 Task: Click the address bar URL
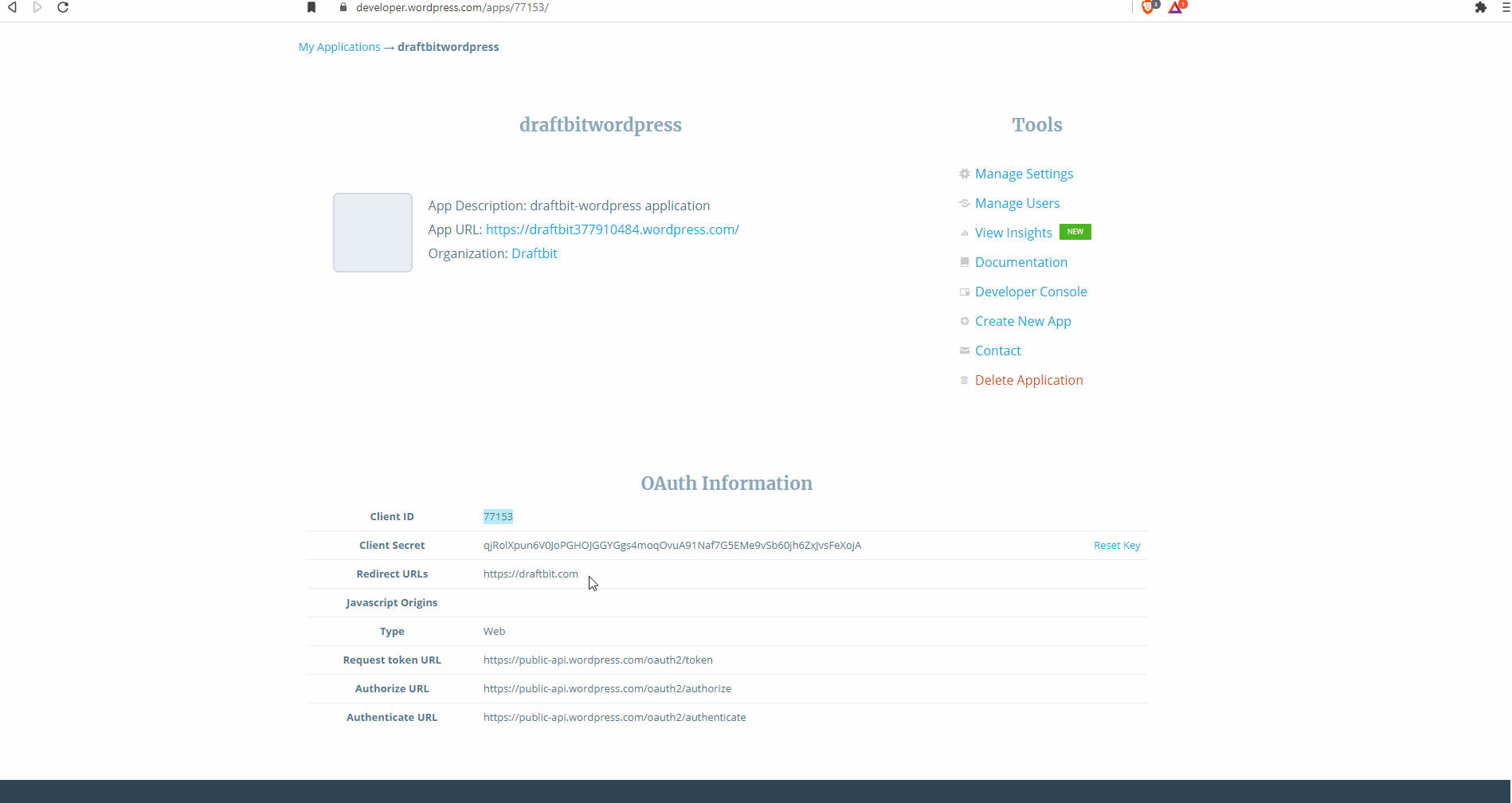452,7
